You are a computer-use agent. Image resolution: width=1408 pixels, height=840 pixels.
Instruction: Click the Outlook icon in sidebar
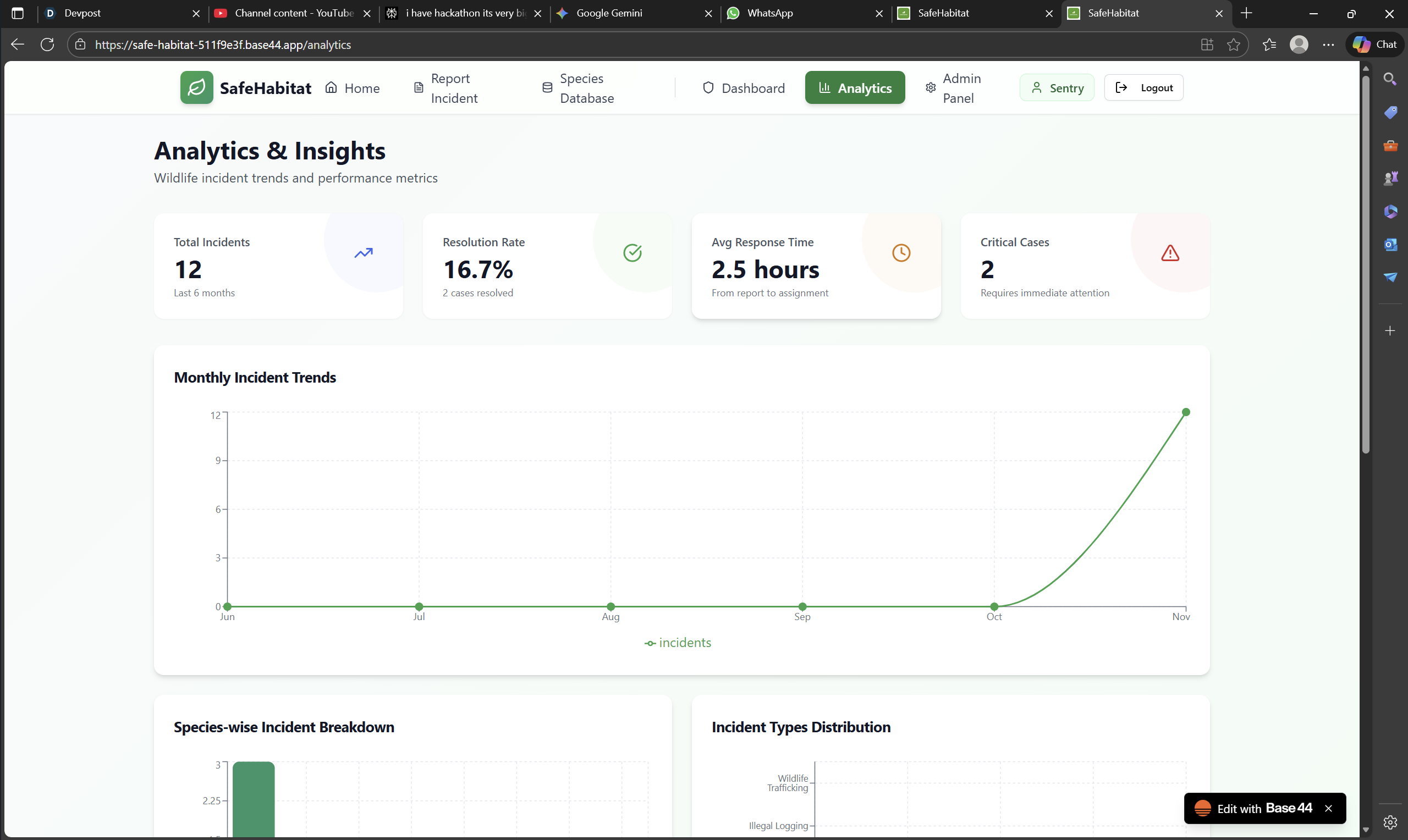[x=1390, y=245]
